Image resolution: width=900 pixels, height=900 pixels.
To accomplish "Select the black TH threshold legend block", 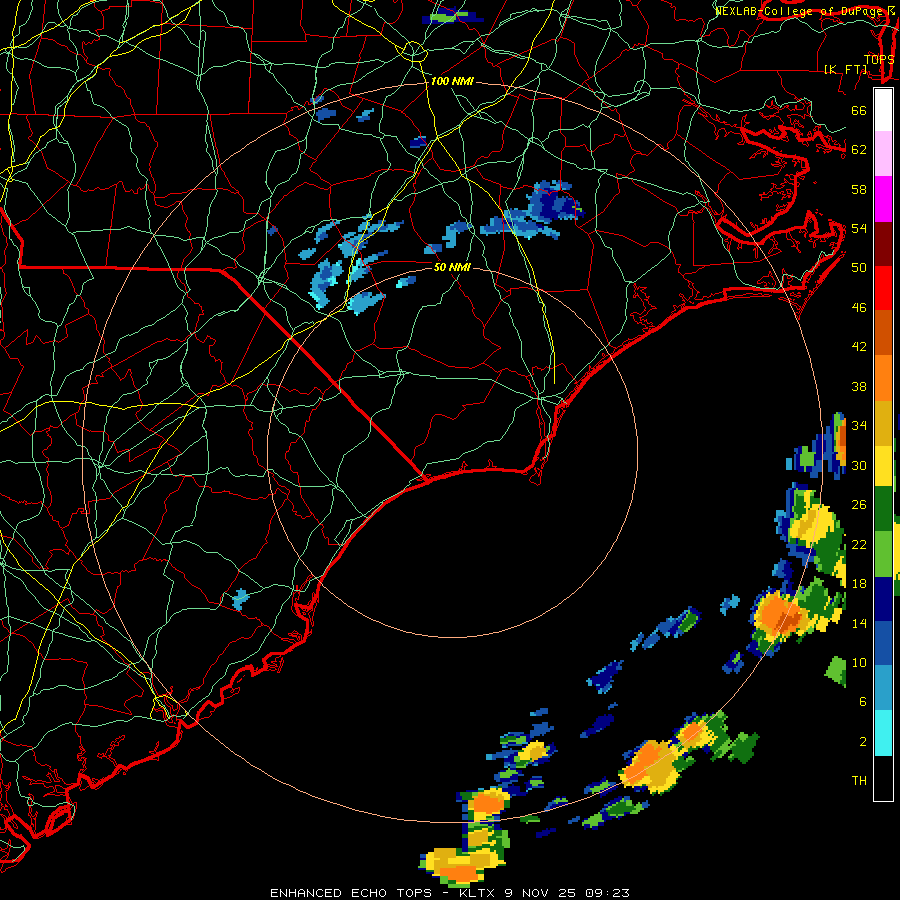I will [883, 778].
